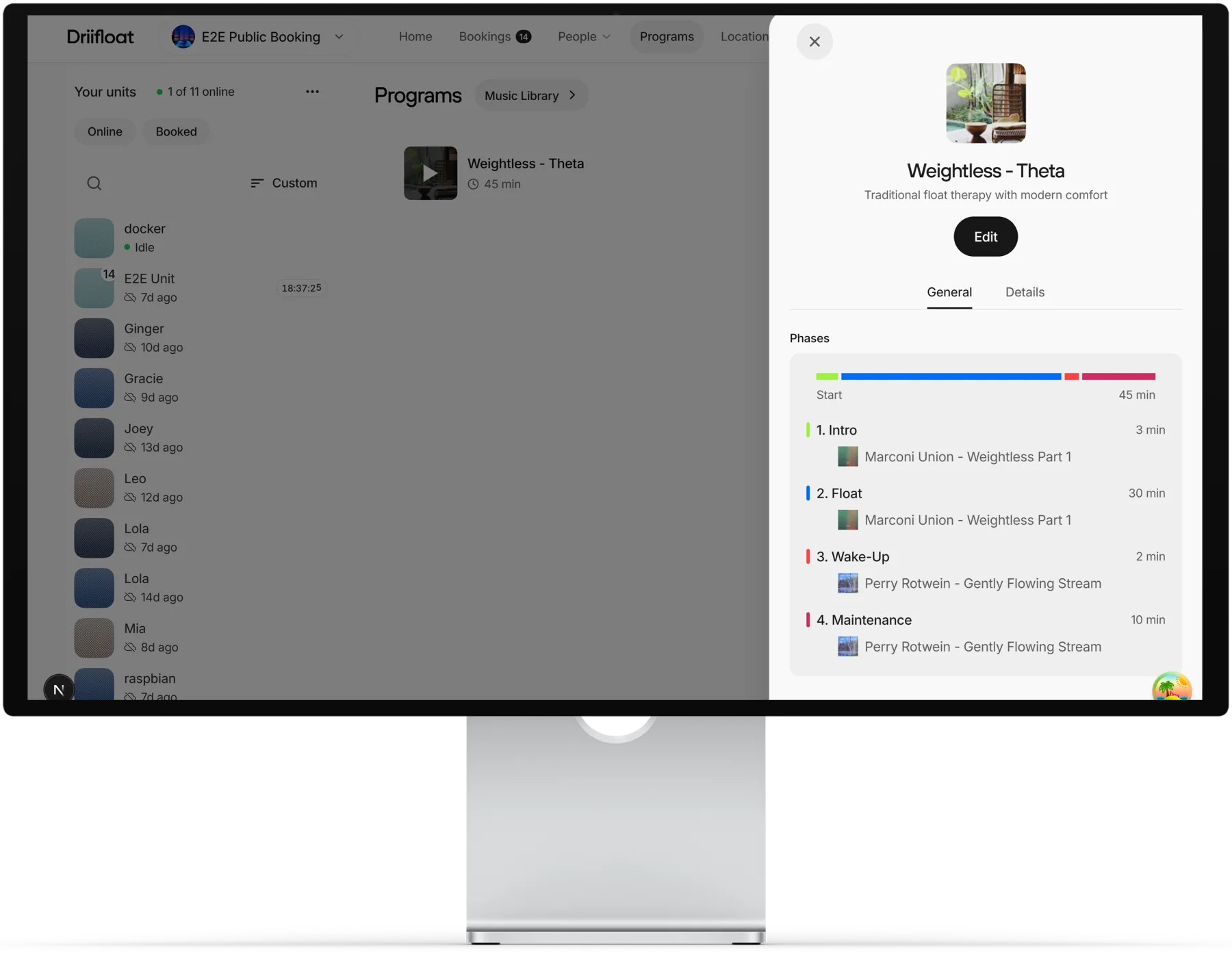Click the red Wake-Up segment on phase bar

pyautogui.click(x=1071, y=376)
